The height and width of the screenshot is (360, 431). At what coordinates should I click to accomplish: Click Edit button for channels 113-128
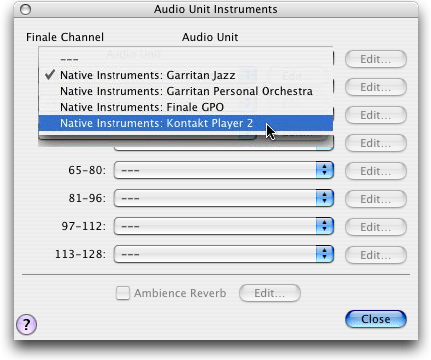click(x=376, y=255)
